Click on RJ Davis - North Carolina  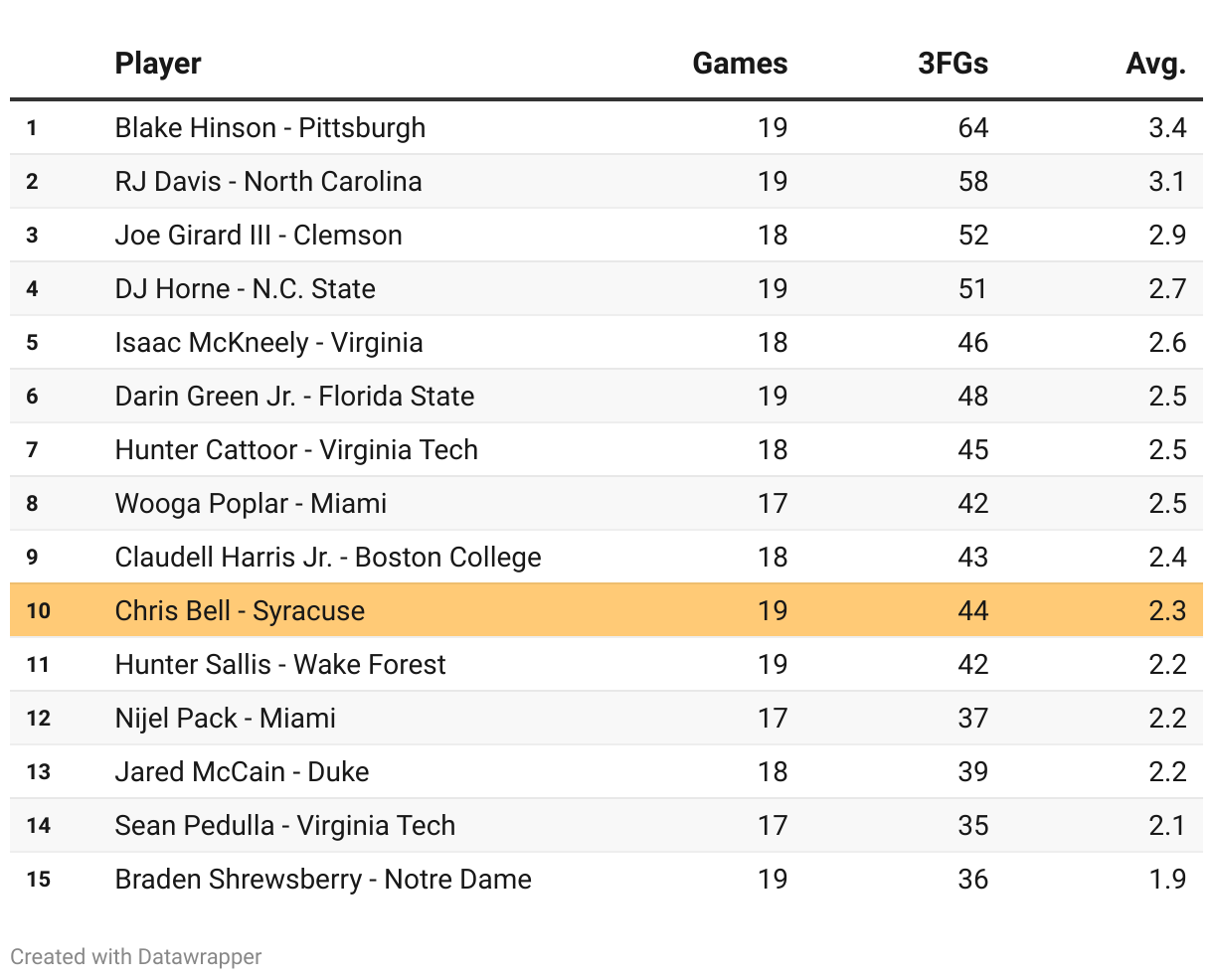coord(268,182)
